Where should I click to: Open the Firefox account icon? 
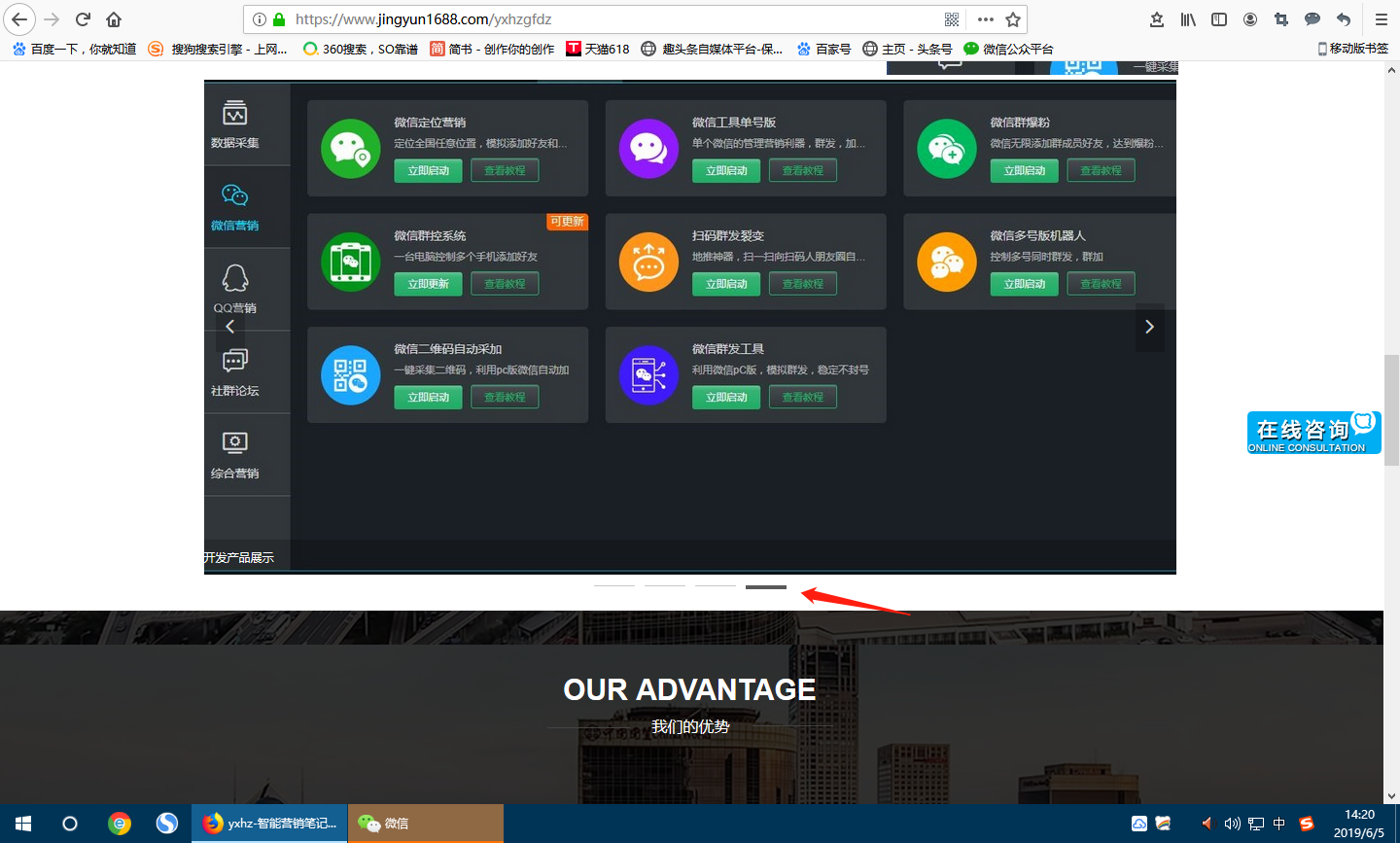(1250, 19)
